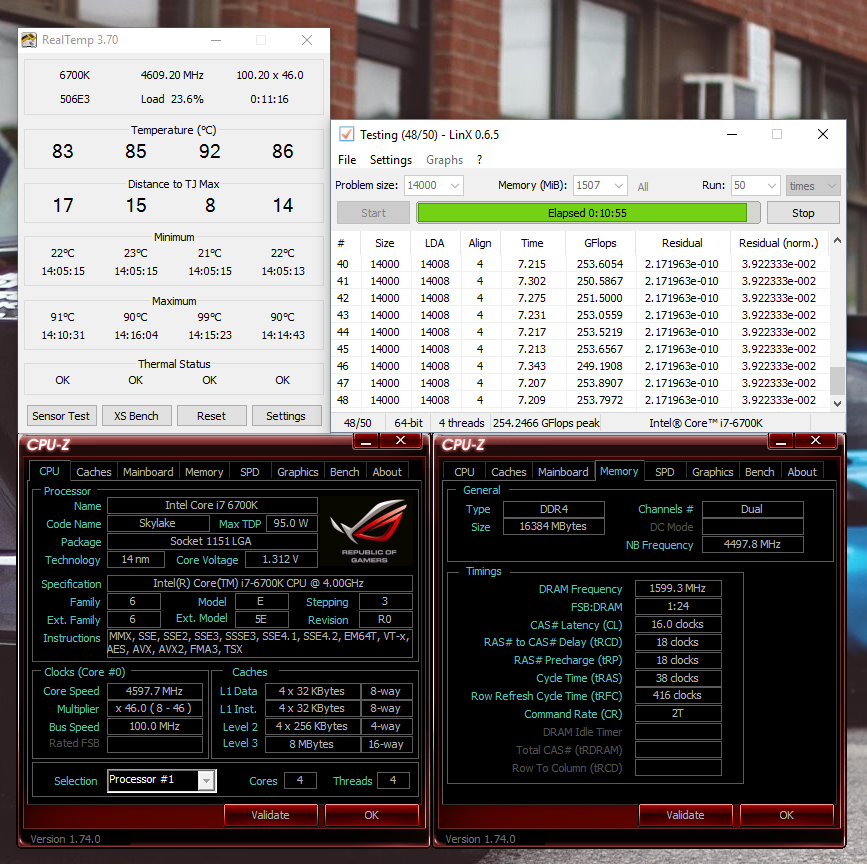Click the Core Voltage 1.312 V field
The width and height of the screenshot is (867, 864).
[x=280, y=559]
